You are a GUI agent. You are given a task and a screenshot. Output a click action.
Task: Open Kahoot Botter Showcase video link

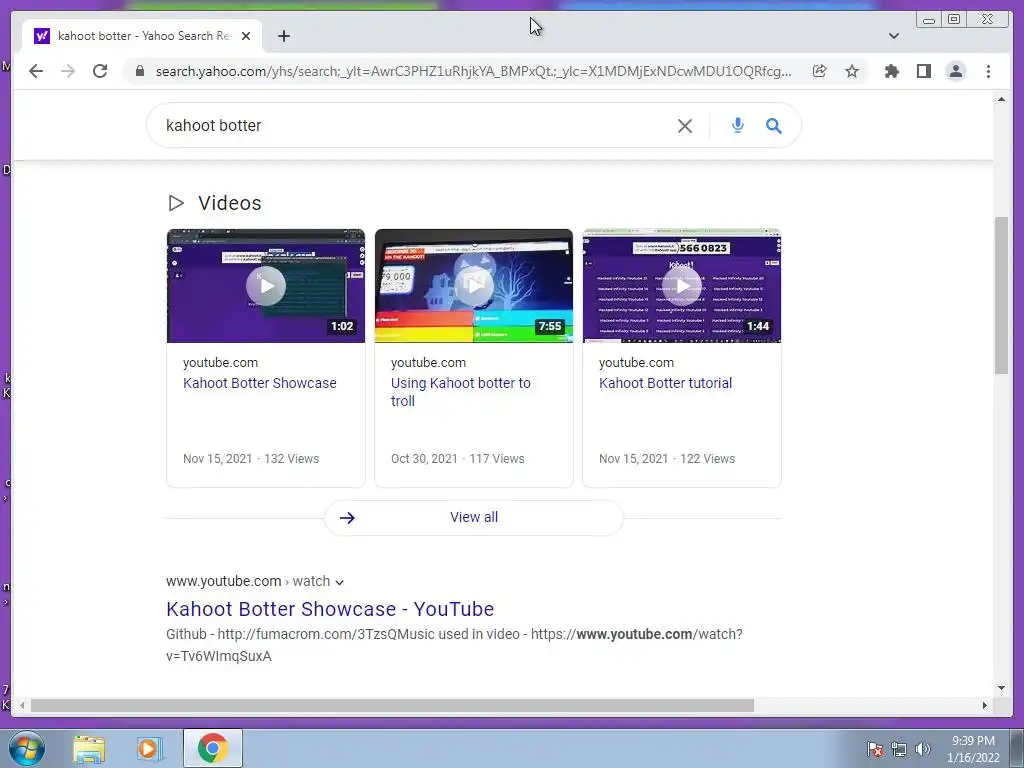tap(260, 383)
